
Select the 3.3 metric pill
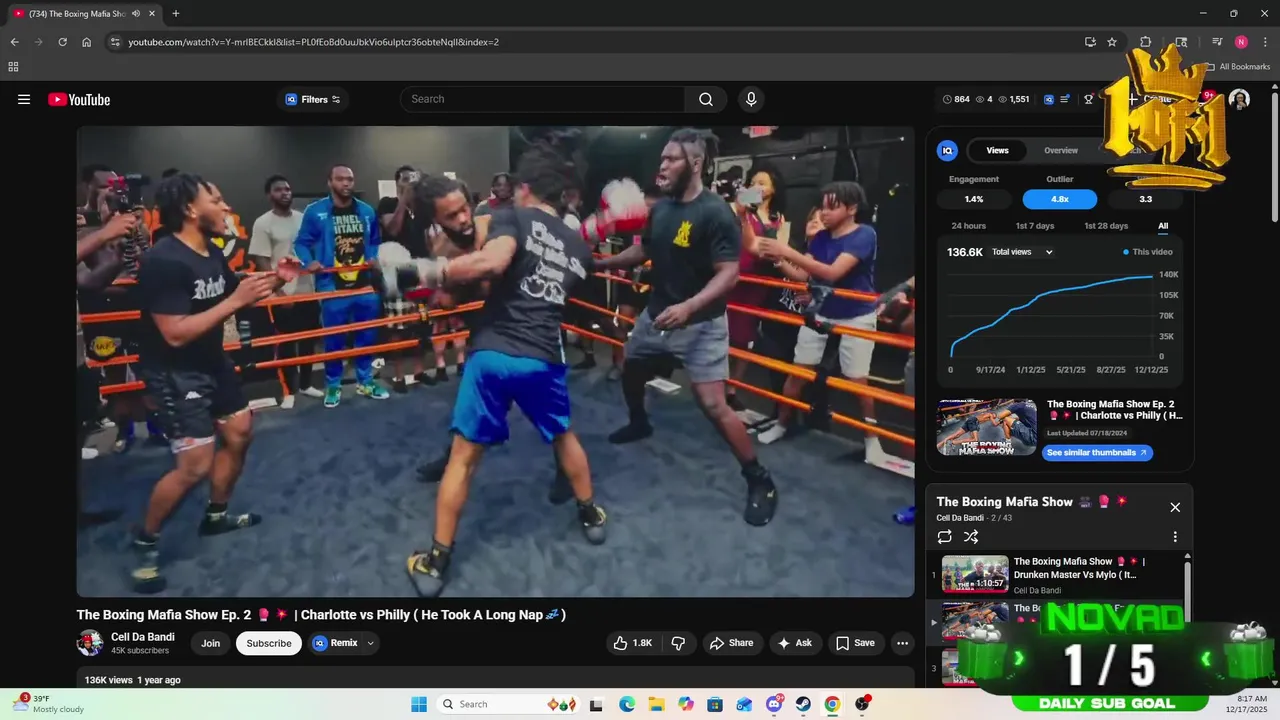tap(1146, 199)
